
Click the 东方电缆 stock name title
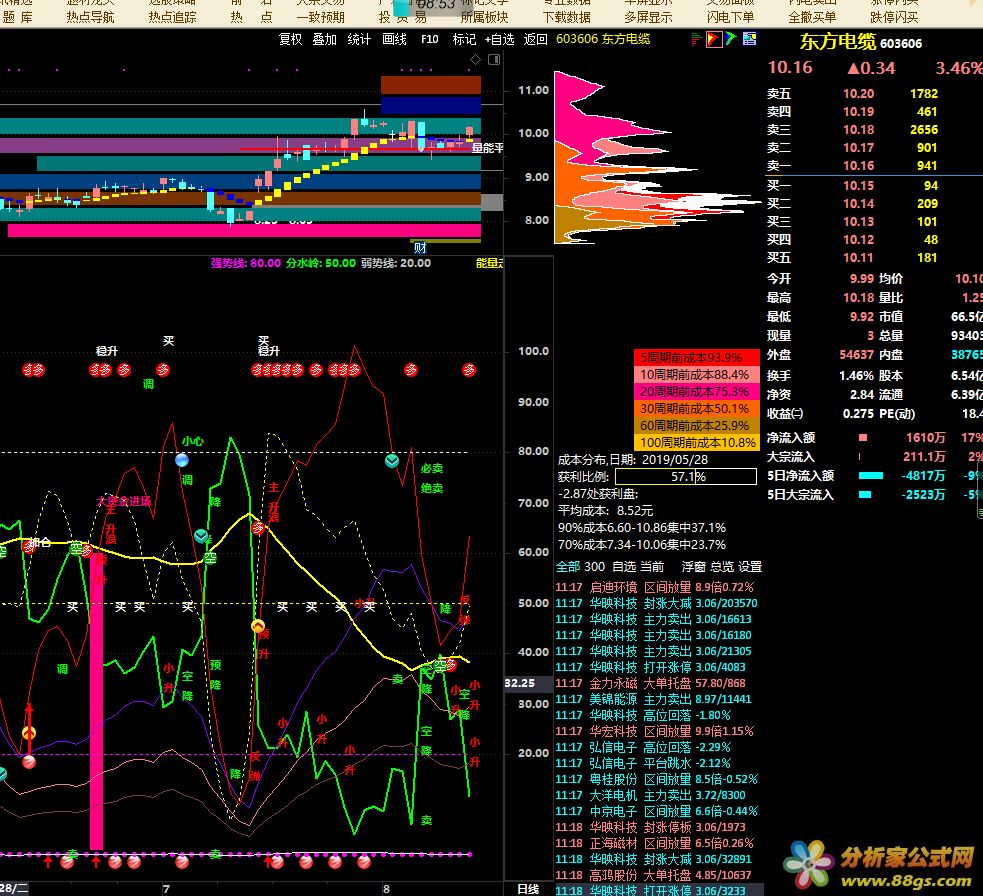tap(838, 41)
